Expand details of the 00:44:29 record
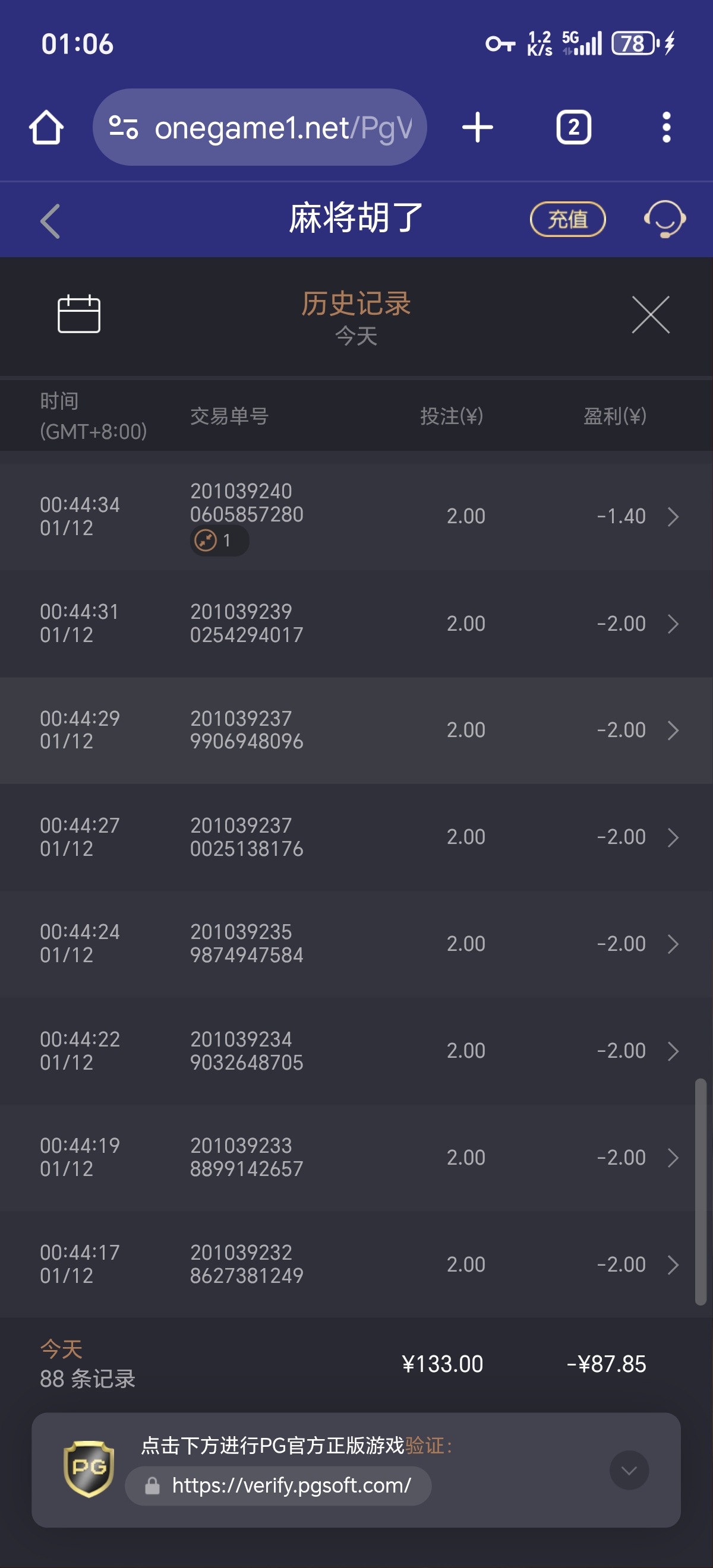Viewport: 713px width, 1568px height. [673, 731]
